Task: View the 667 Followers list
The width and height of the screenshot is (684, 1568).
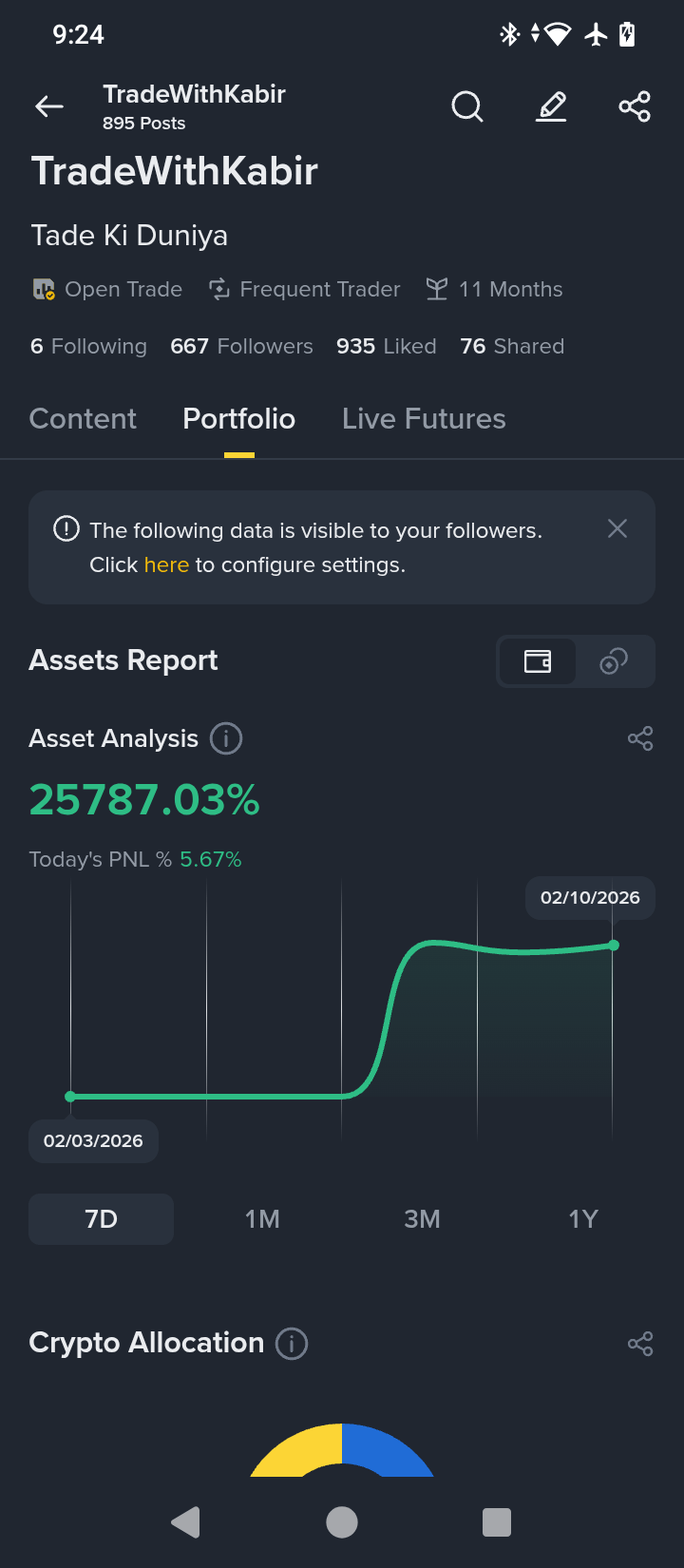Action: tap(241, 347)
